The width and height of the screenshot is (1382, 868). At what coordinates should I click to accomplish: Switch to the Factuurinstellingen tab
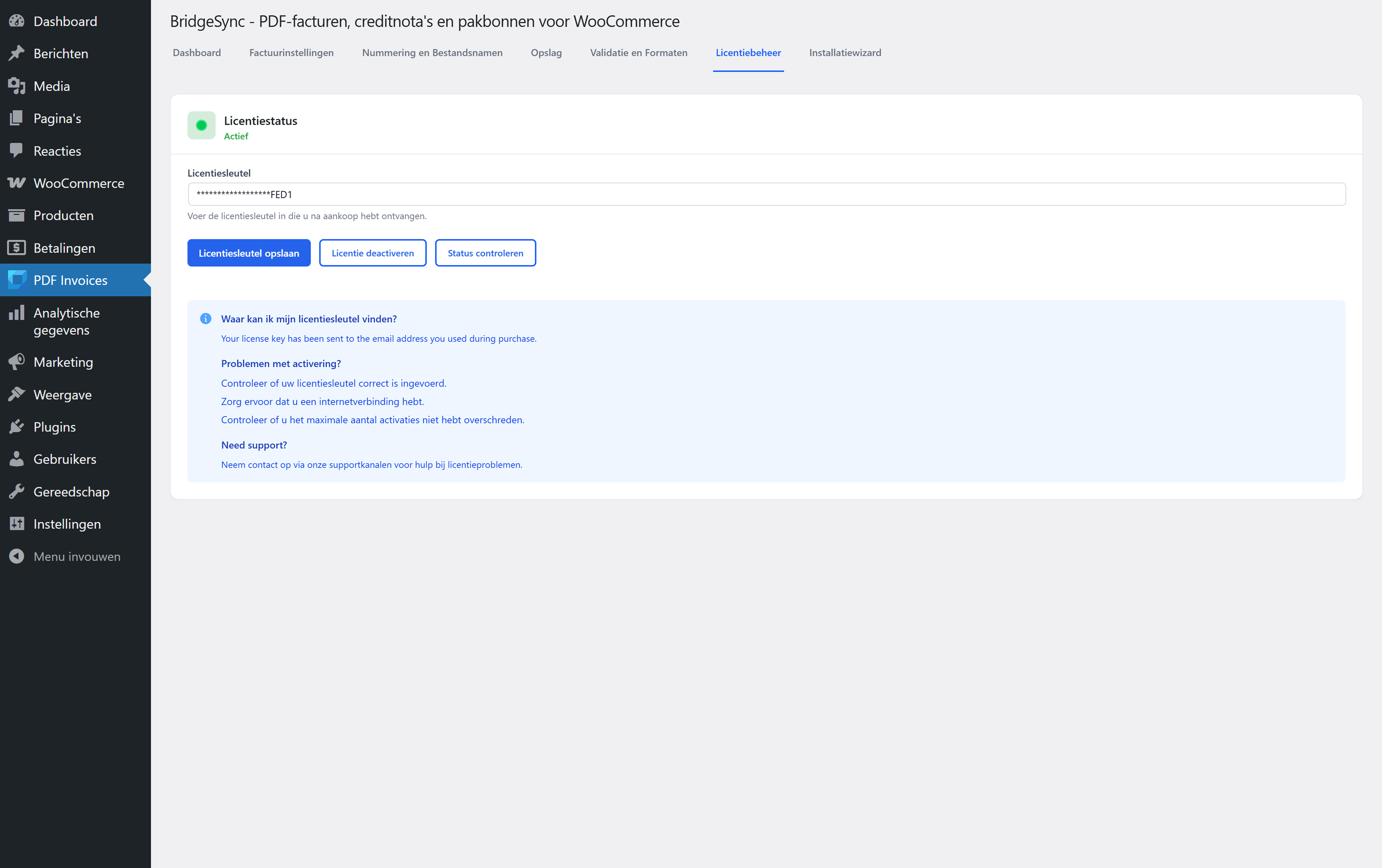pyautogui.click(x=291, y=53)
